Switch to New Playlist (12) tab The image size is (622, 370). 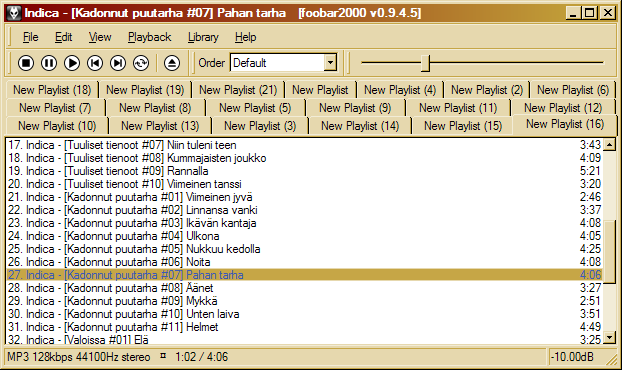(563, 108)
